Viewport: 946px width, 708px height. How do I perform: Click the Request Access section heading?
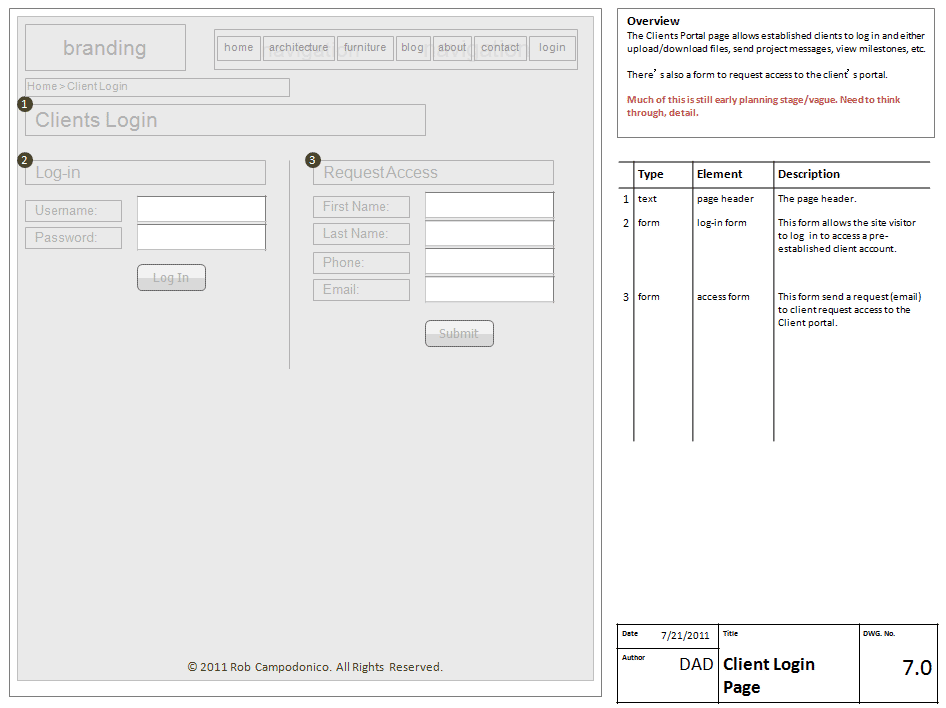(x=433, y=172)
